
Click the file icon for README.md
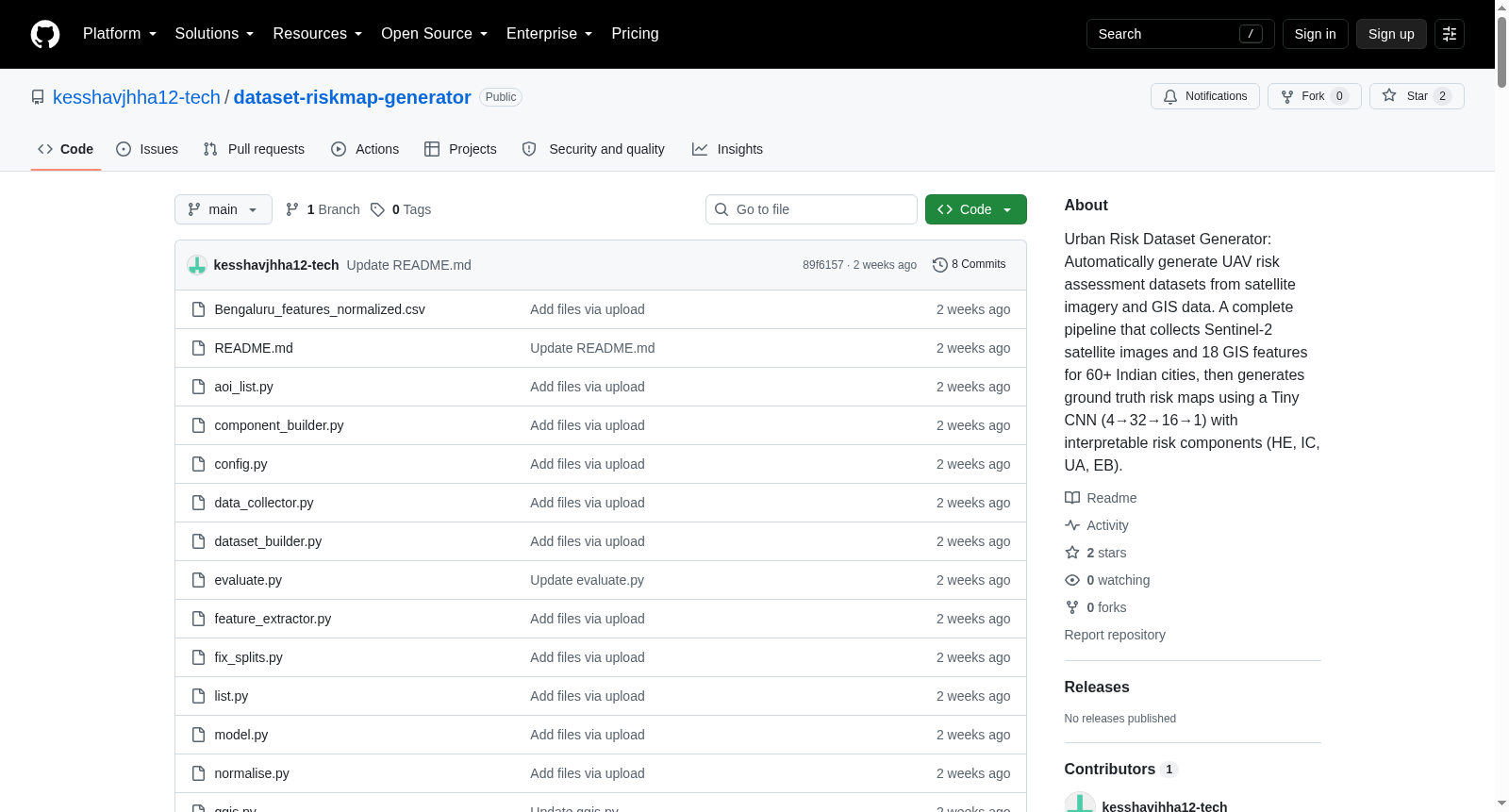(x=198, y=348)
